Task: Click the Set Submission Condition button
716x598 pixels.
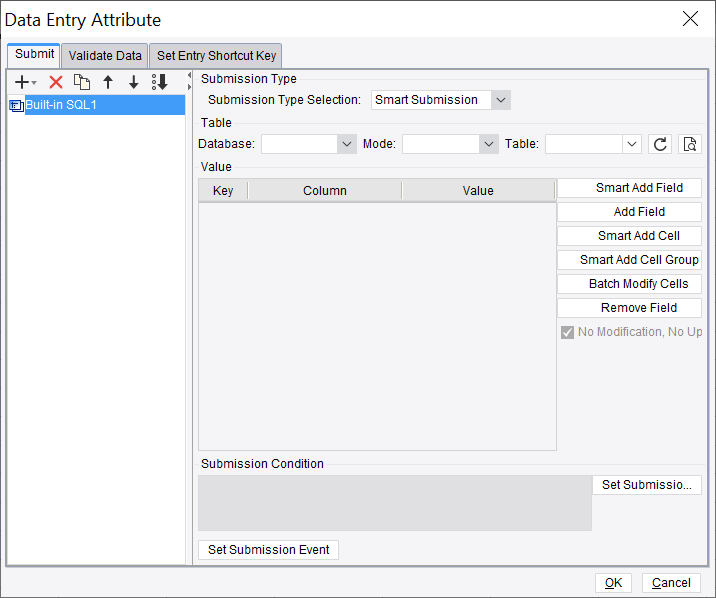Action: (x=647, y=485)
